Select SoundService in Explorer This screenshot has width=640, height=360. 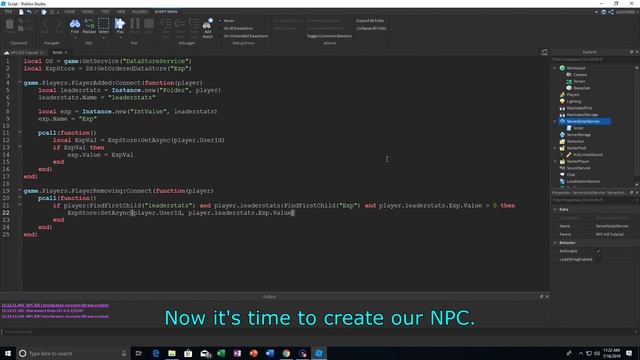[578, 168]
